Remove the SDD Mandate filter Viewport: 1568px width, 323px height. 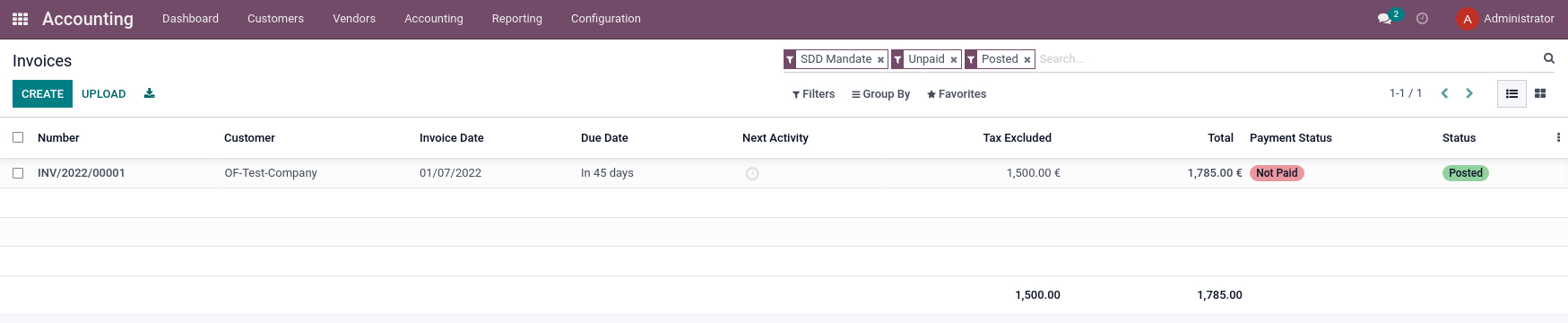point(880,60)
